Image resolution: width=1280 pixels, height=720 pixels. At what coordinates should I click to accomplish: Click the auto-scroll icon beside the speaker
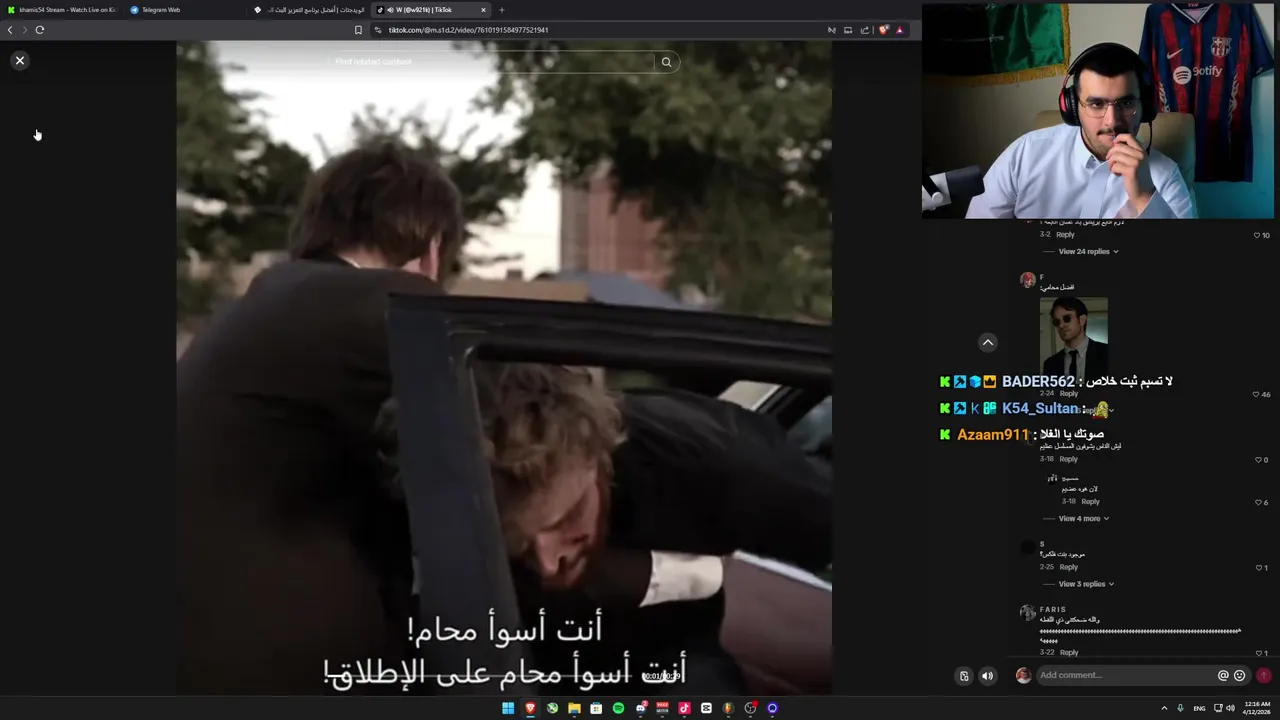964,676
